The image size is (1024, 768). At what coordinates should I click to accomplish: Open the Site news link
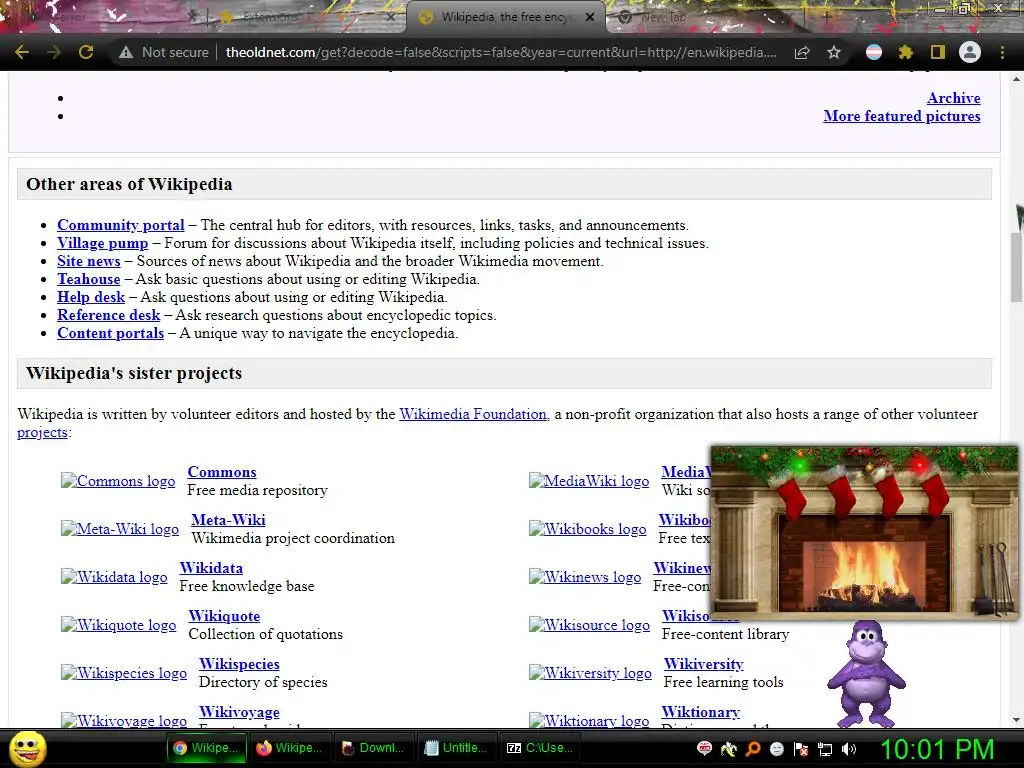tap(89, 261)
